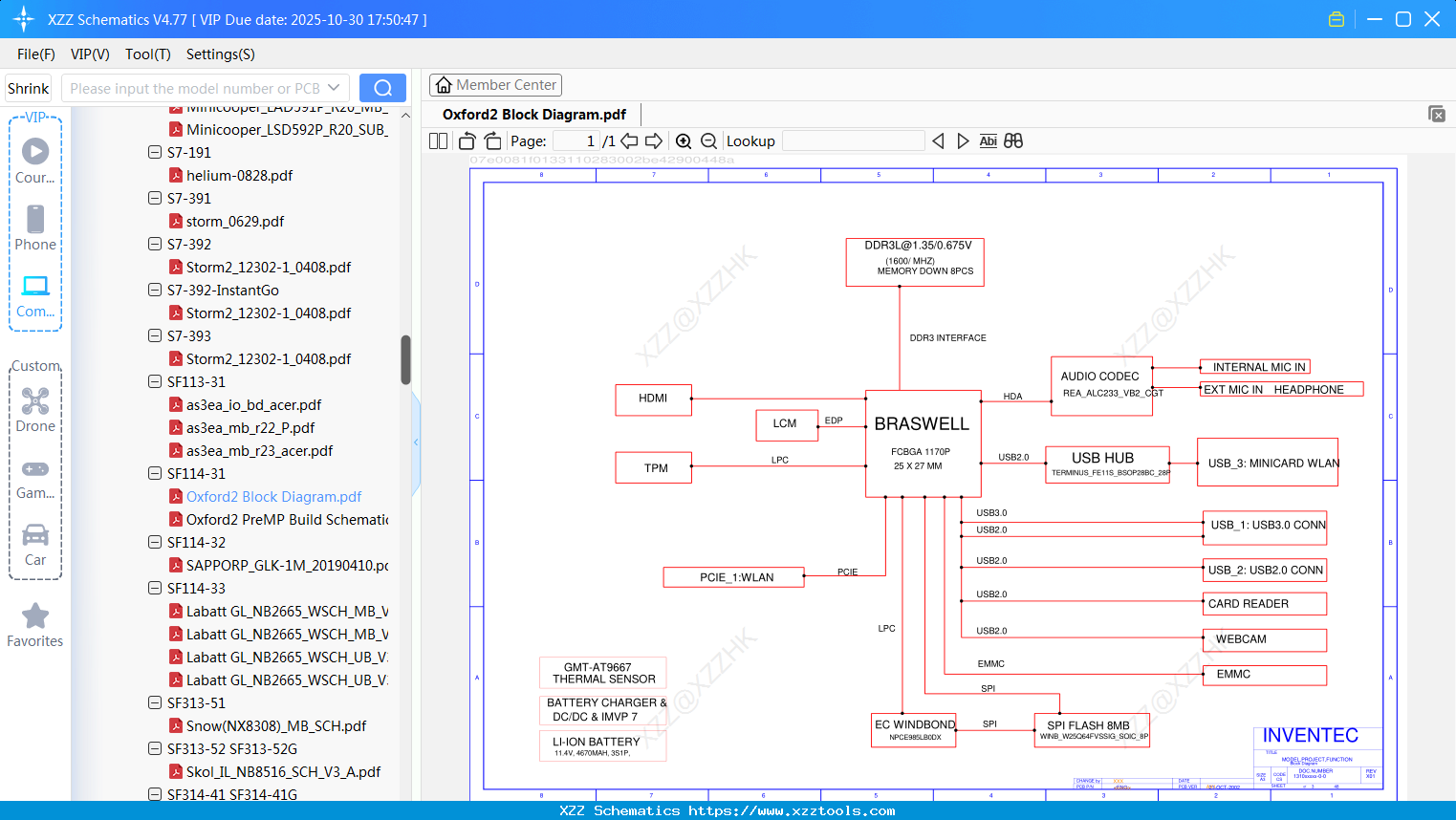Open the Tool(T) menu
The image size is (1456, 820).
(148, 54)
